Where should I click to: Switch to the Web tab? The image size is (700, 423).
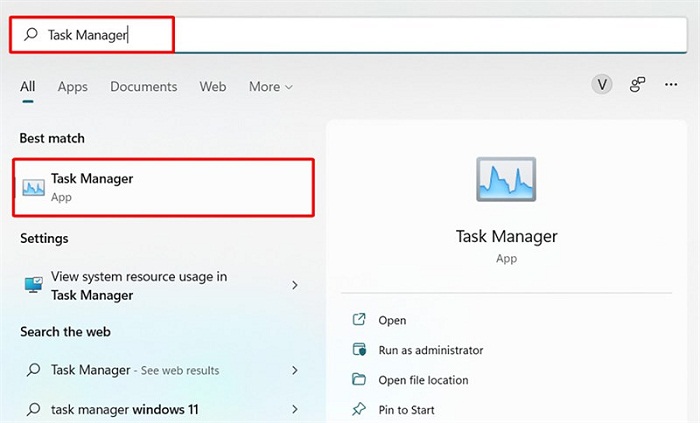pyautogui.click(x=212, y=87)
